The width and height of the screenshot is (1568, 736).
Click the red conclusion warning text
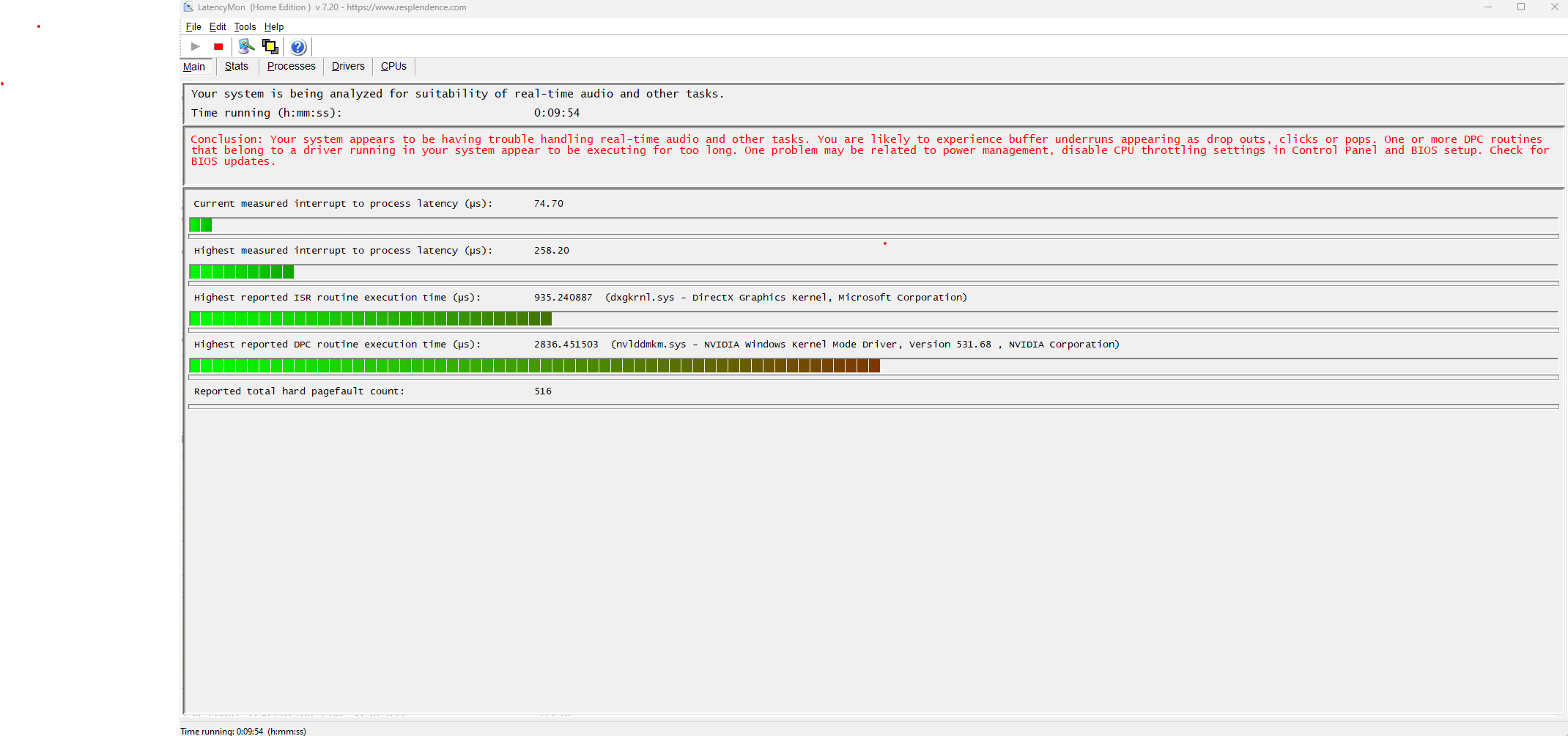870,150
